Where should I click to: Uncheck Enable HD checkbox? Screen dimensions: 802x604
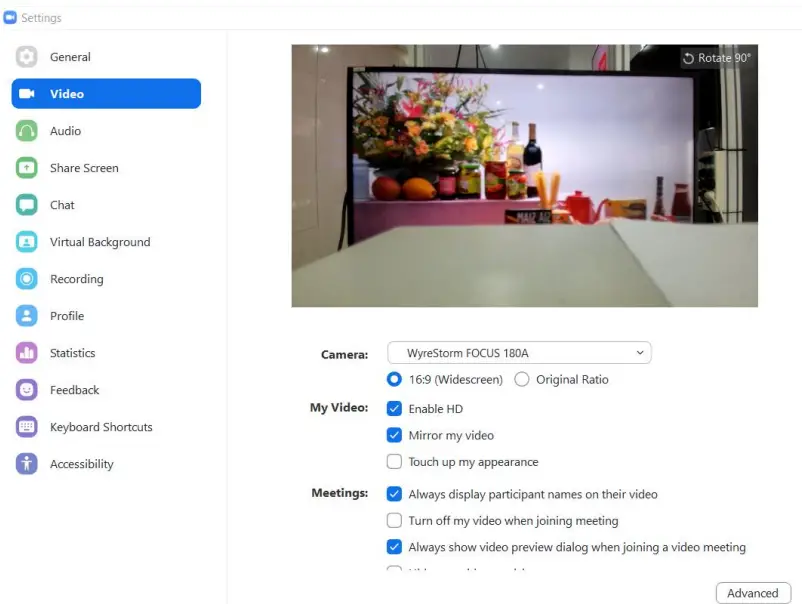[x=394, y=409]
